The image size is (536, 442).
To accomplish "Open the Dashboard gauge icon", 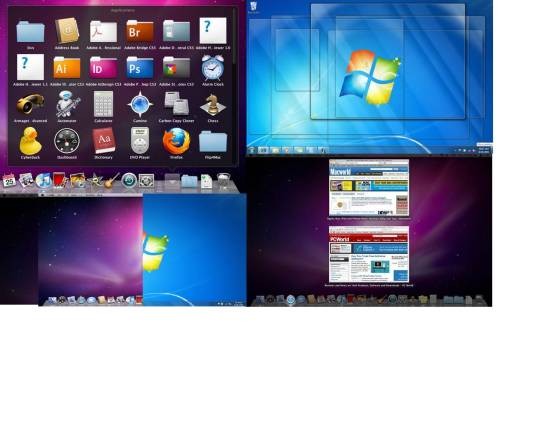I will point(67,141).
